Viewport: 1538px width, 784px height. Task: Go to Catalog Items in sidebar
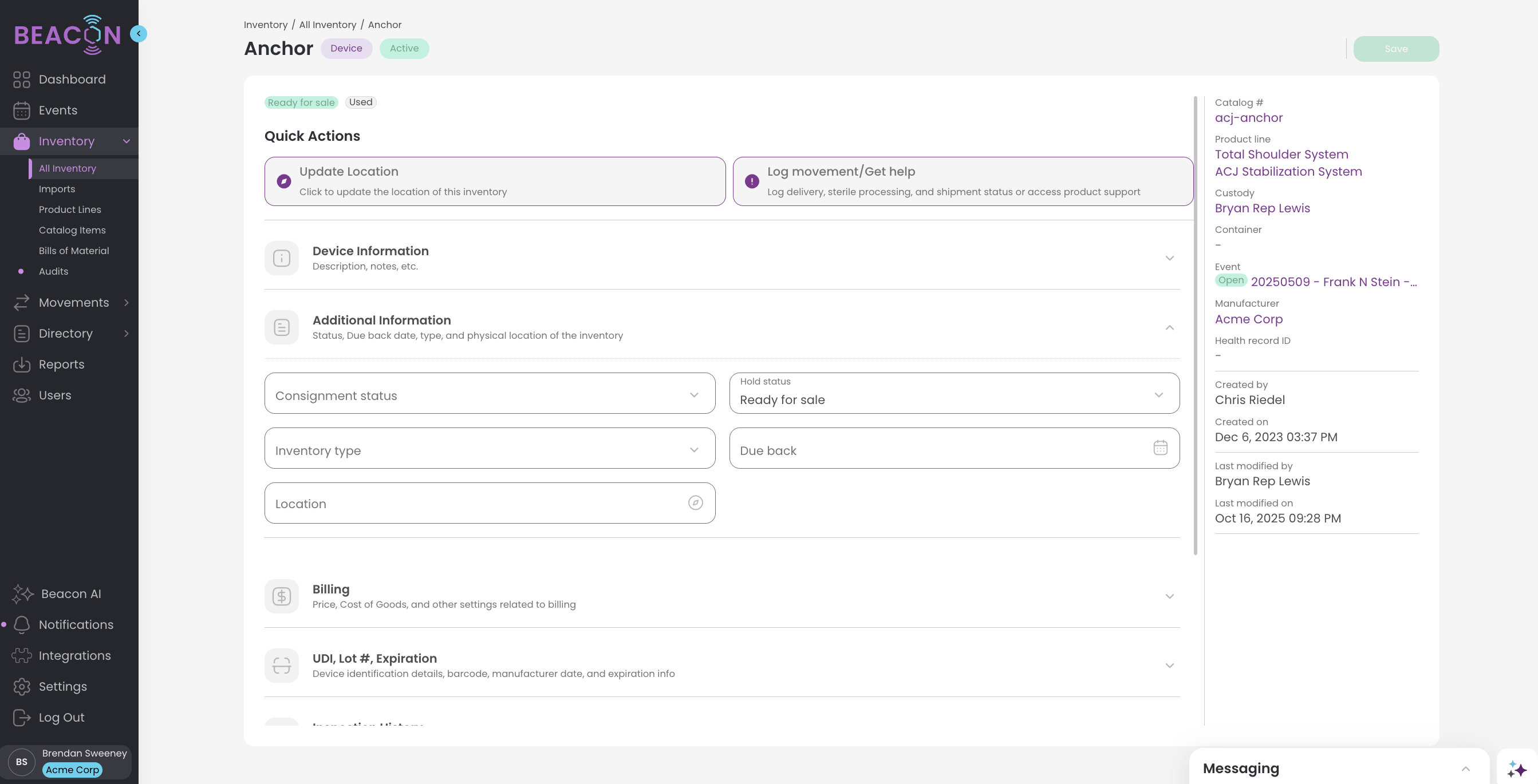click(x=72, y=229)
